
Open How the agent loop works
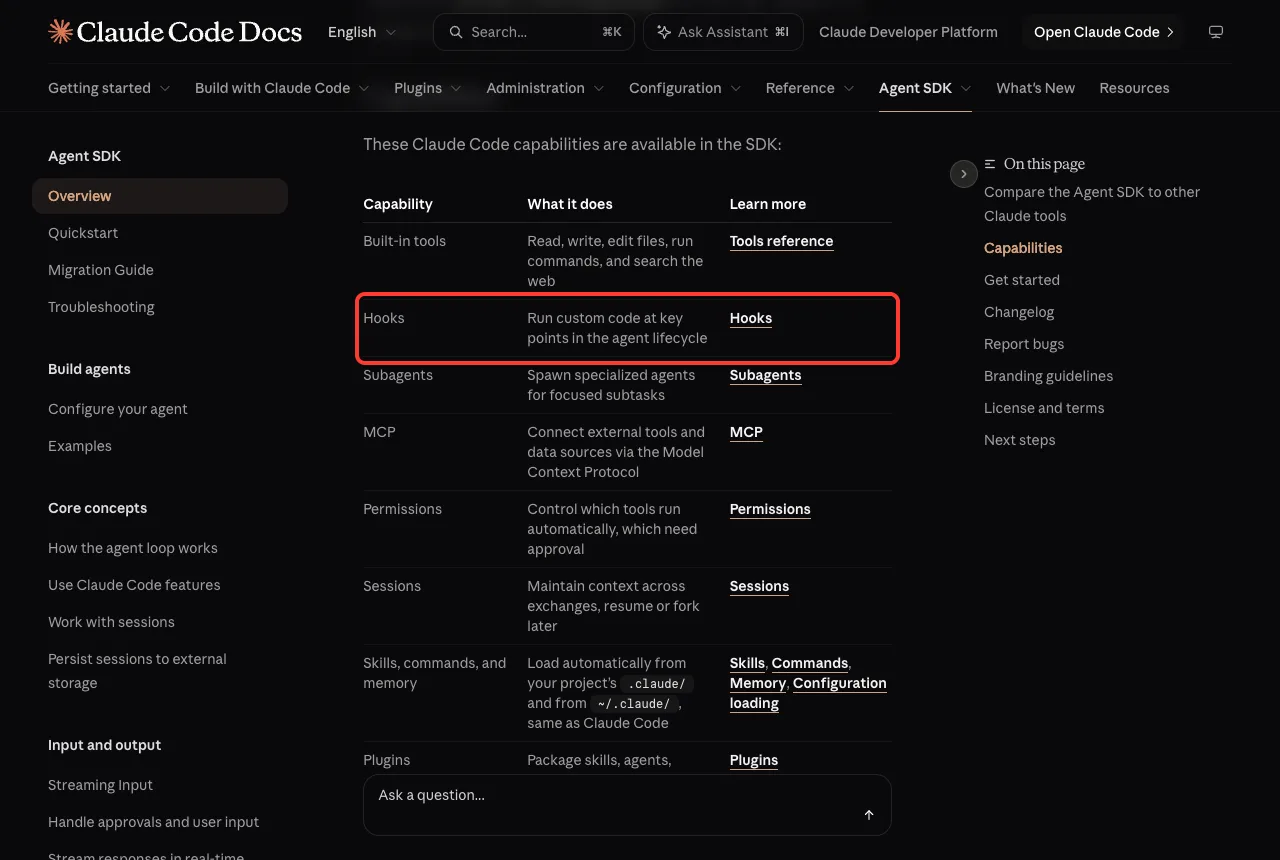tap(133, 548)
